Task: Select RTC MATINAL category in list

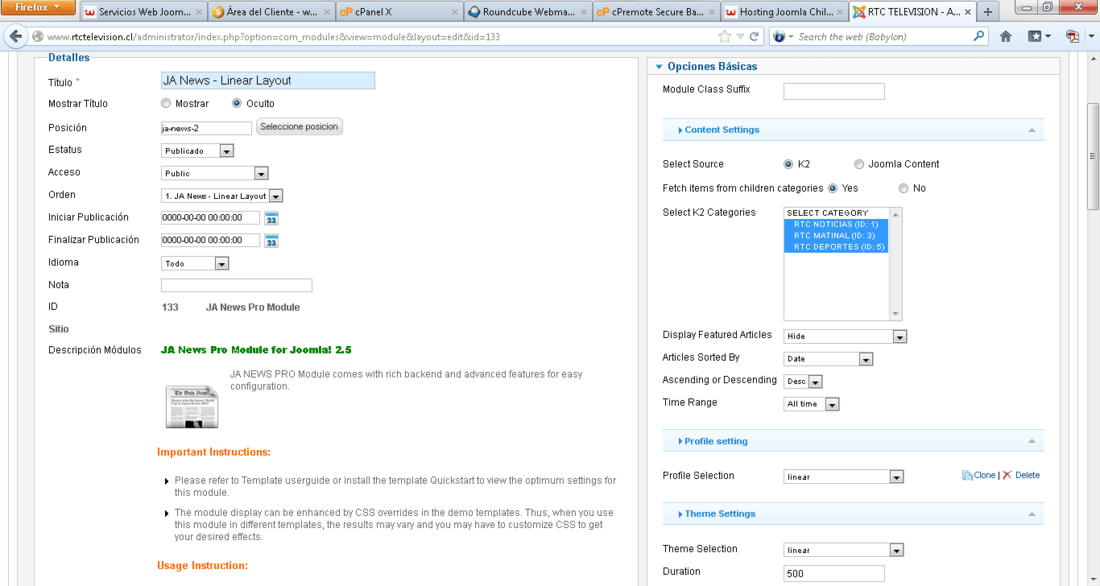Action: coord(836,236)
